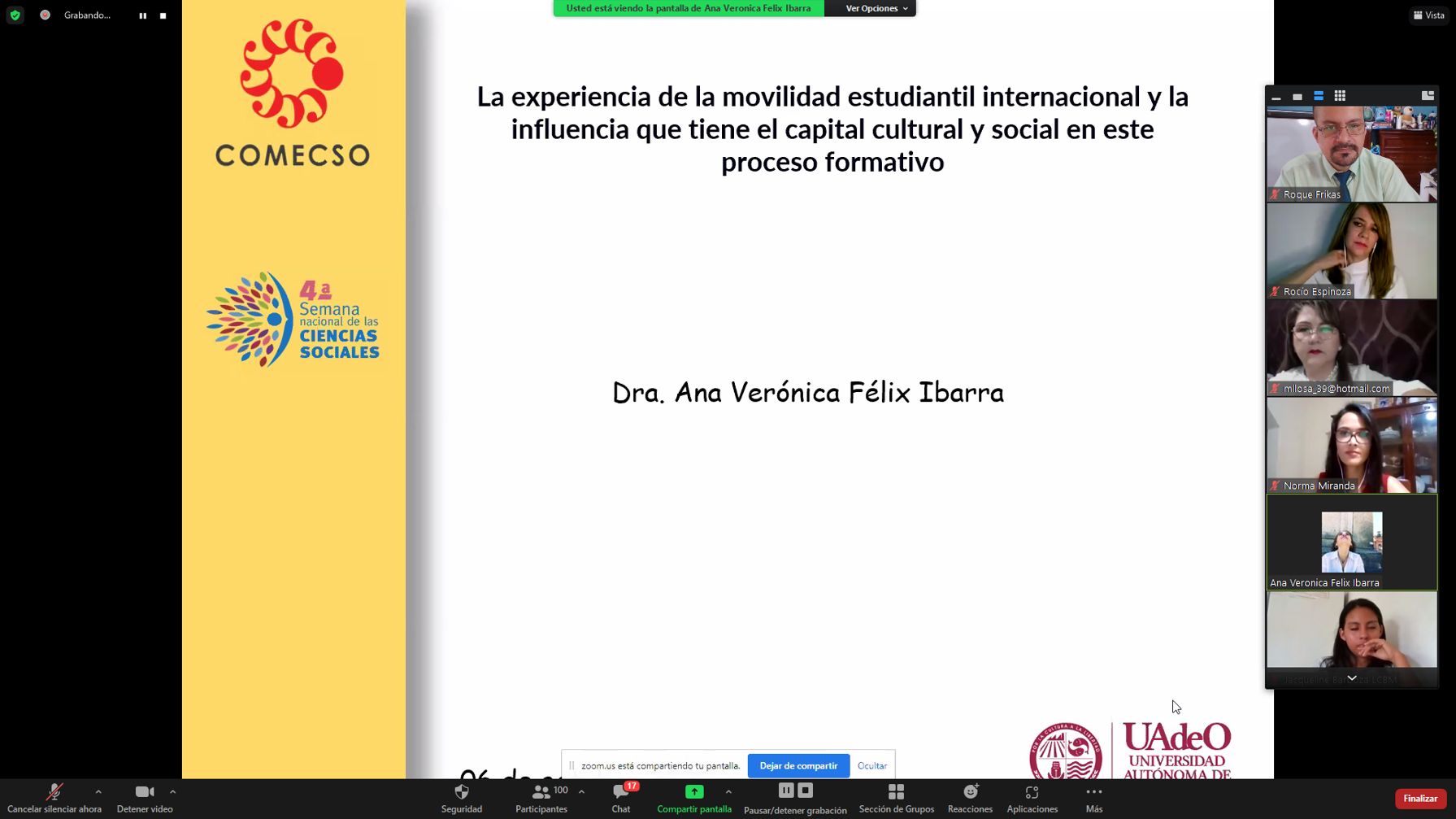Minimize the video panel strip
Viewport: 1456px width, 819px height.
[1276, 96]
